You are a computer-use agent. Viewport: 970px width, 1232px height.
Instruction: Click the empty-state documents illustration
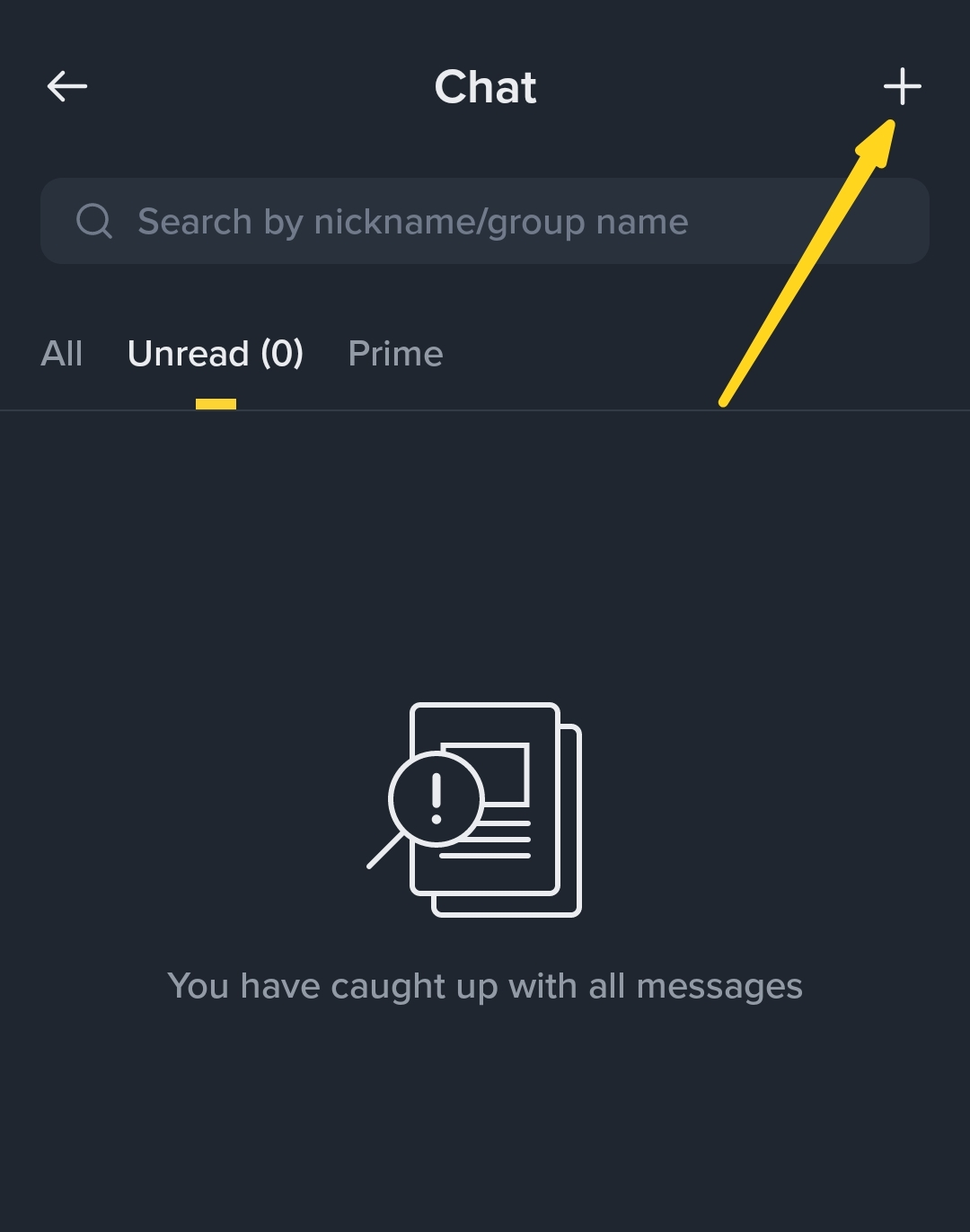pyautogui.click(x=474, y=809)
